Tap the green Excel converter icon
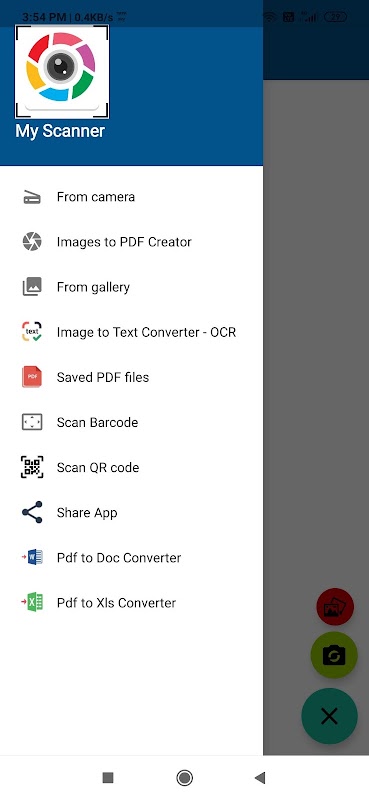 pyautogui.click(x=32, y=603)
